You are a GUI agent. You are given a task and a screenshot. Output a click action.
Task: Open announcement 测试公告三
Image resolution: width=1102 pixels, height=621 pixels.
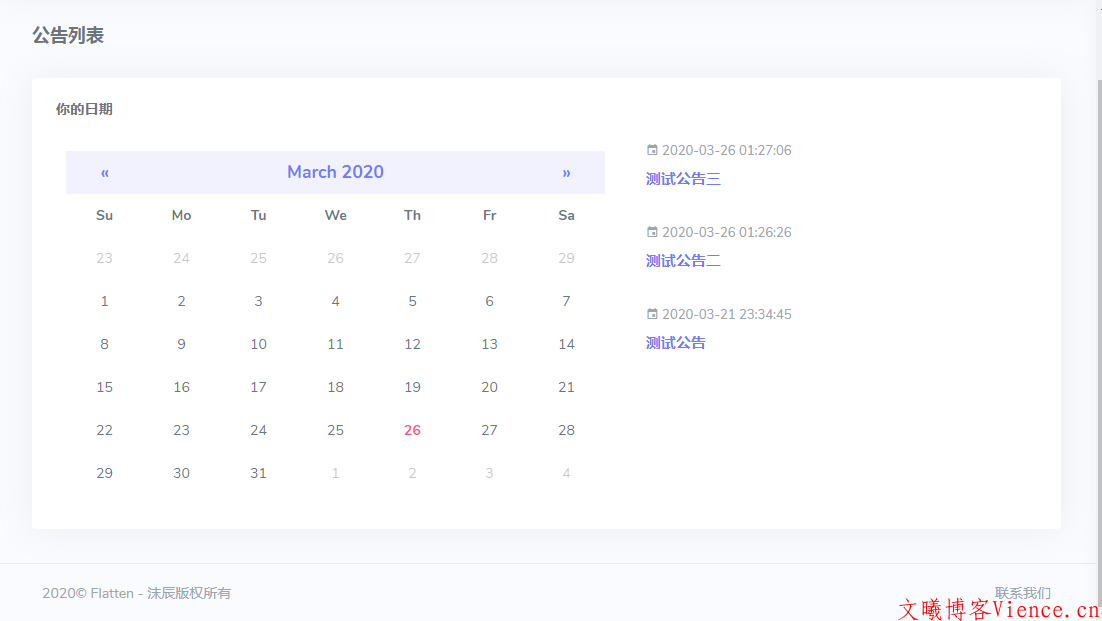[x=683, y=179]
